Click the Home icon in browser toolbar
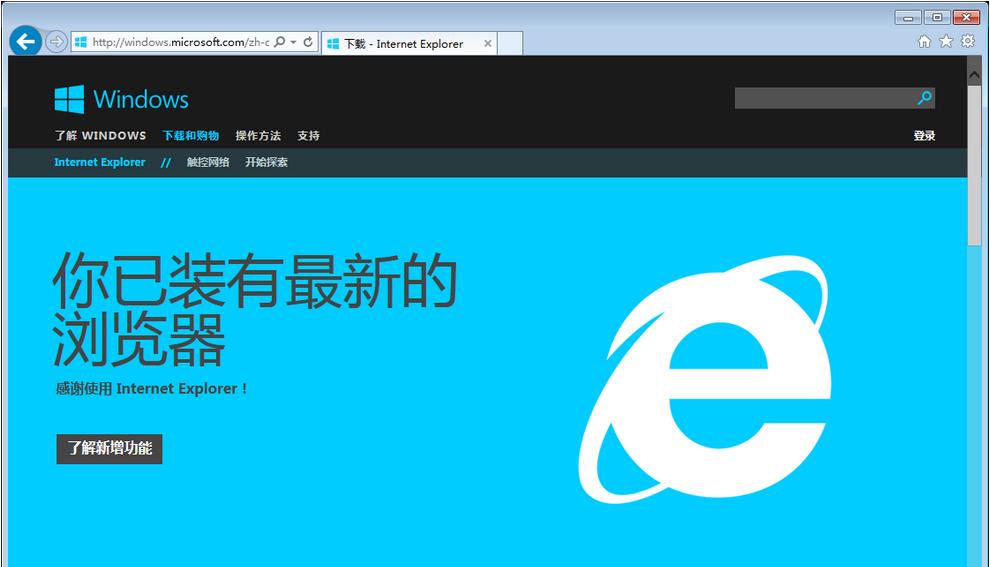 pos(924,41)
